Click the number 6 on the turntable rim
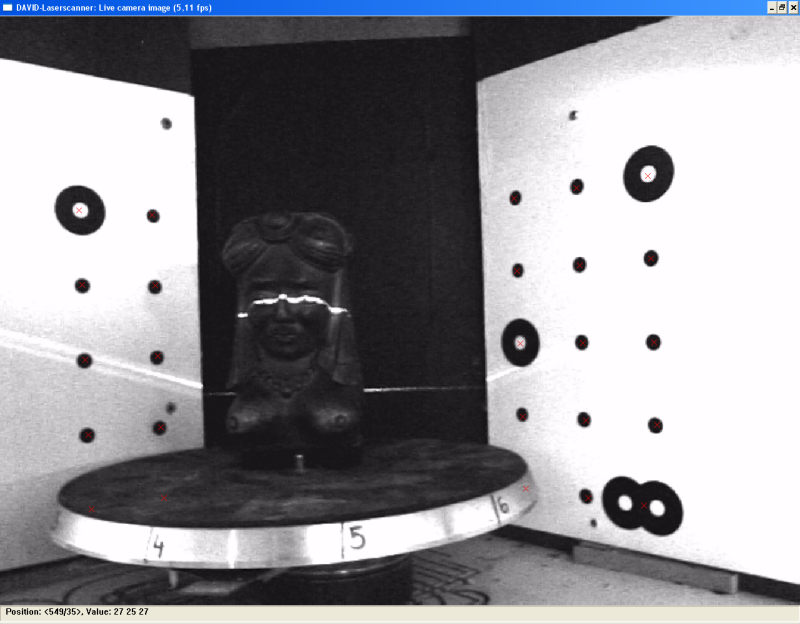 tap(503, 507)
